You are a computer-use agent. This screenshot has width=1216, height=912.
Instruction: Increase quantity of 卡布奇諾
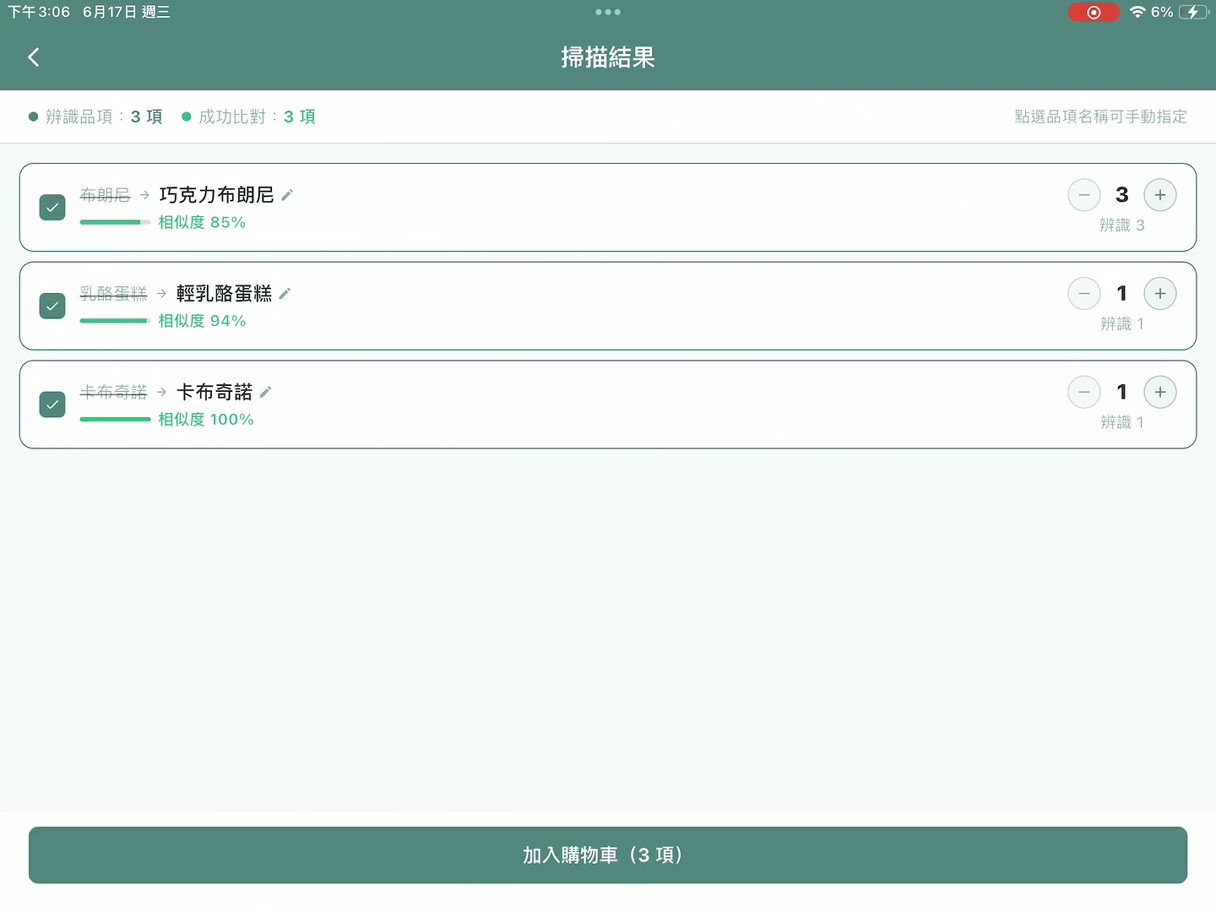click(x=1160, y=392)
